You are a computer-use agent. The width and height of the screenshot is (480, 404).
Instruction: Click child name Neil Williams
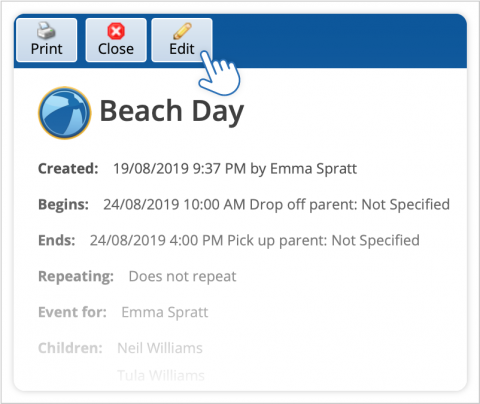pos(160,348)
